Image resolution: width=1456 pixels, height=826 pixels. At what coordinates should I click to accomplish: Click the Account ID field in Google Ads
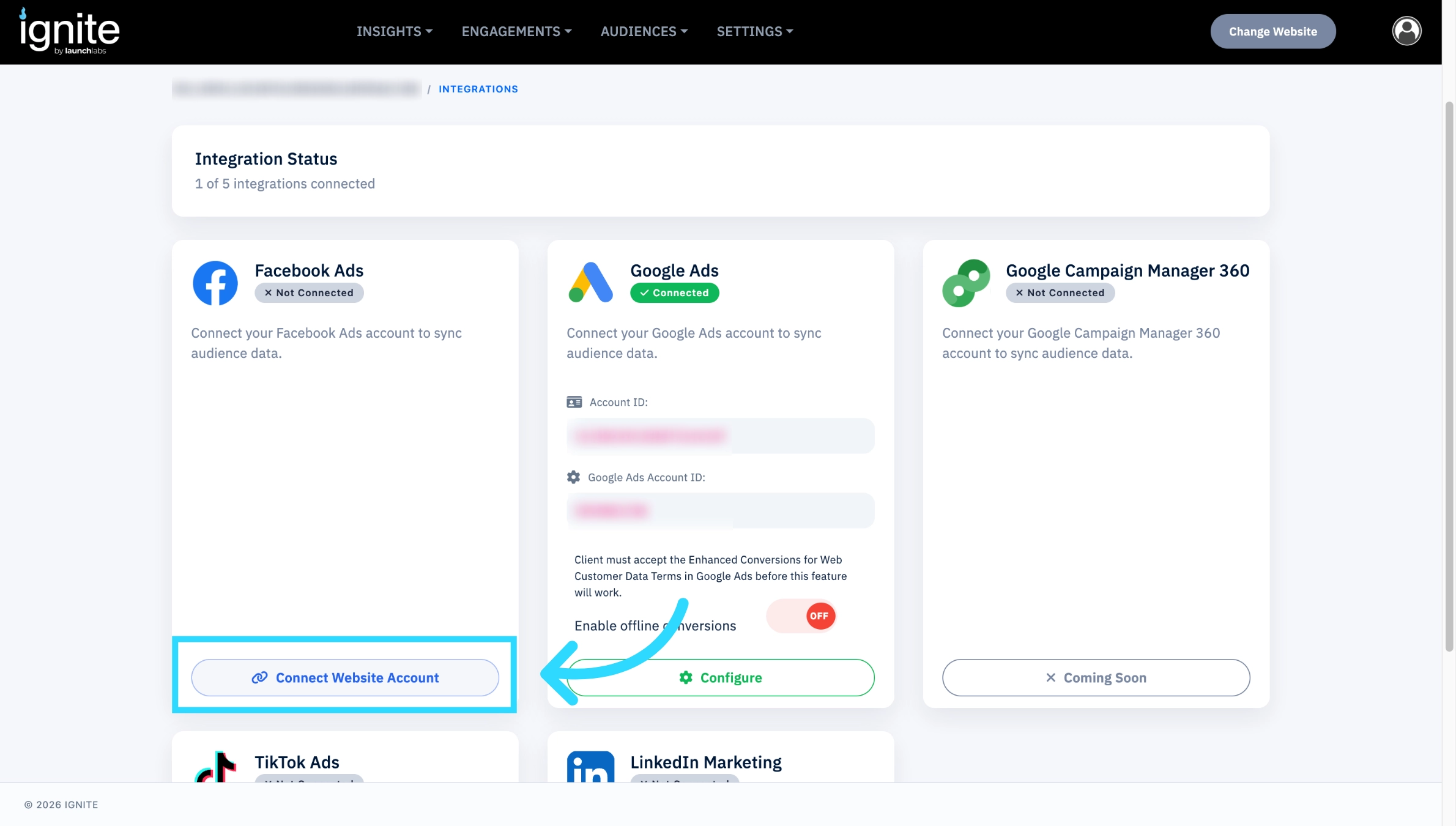tap(721, 436)
